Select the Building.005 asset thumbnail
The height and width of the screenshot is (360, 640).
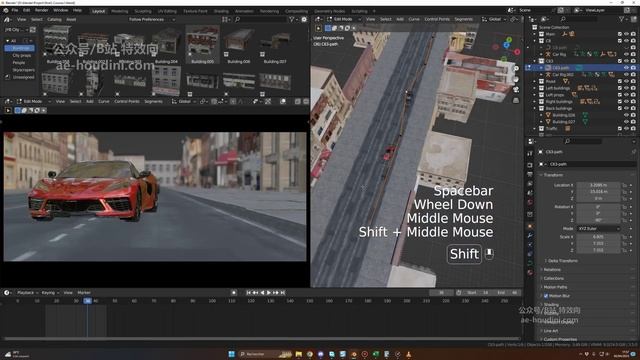tap(202, 44)
